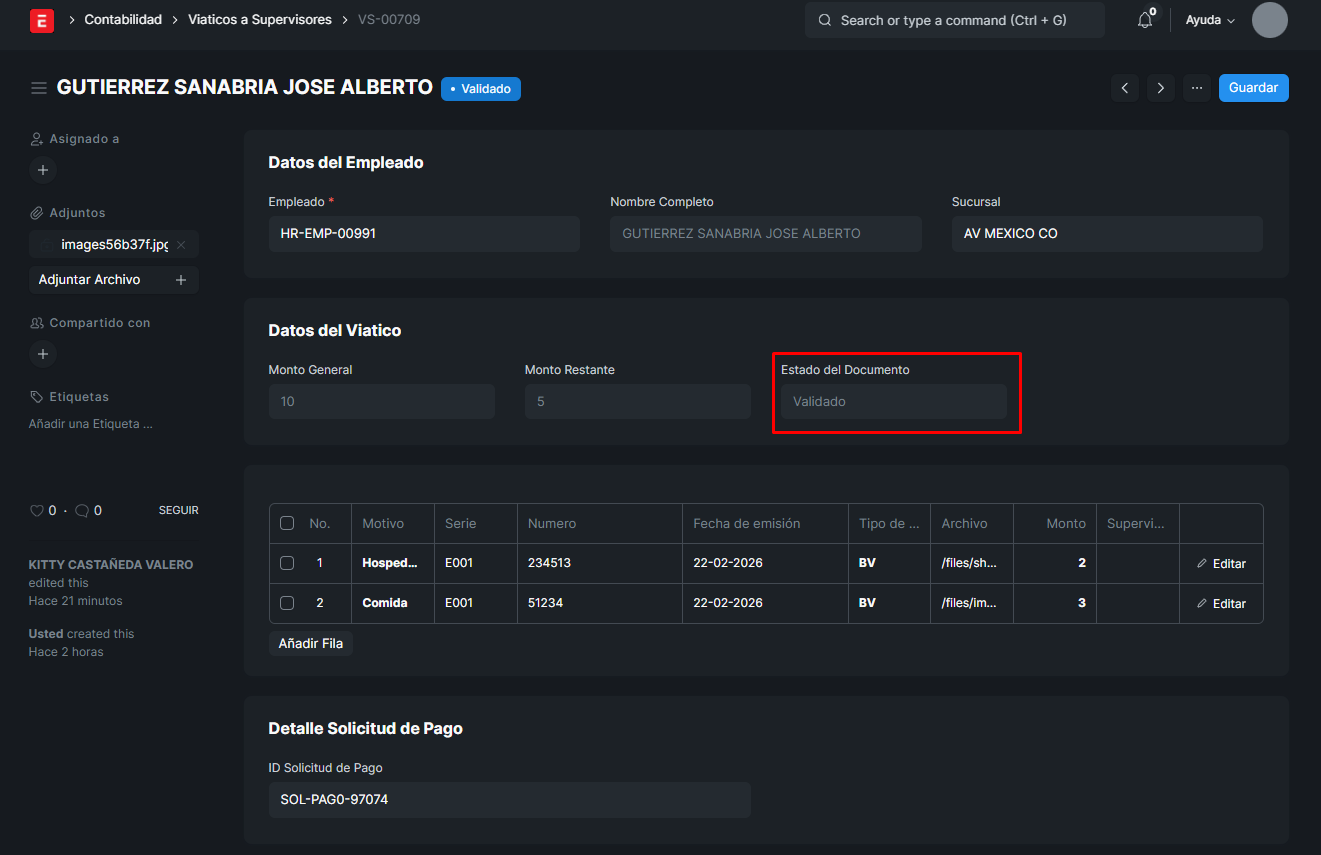This screenshot has width=1321, height=855.
Task: Navigate to Viaticos a Supervisores breadcrumb
Action: point(260,20)
